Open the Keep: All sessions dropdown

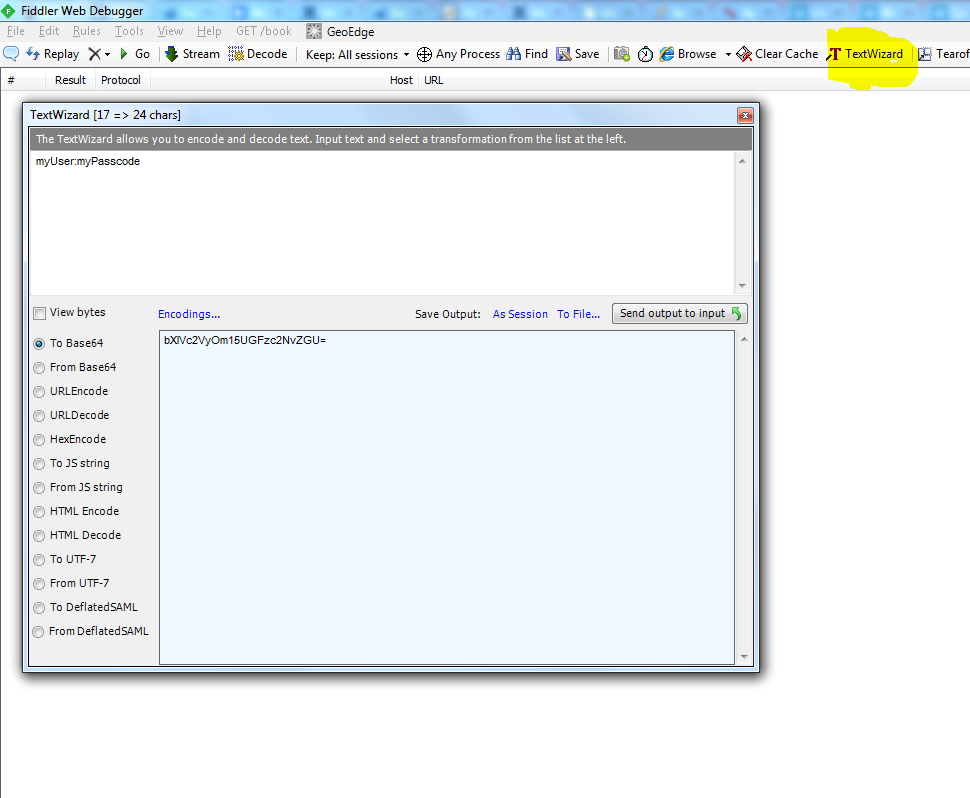pyautogui.click(x=358, y=54)
